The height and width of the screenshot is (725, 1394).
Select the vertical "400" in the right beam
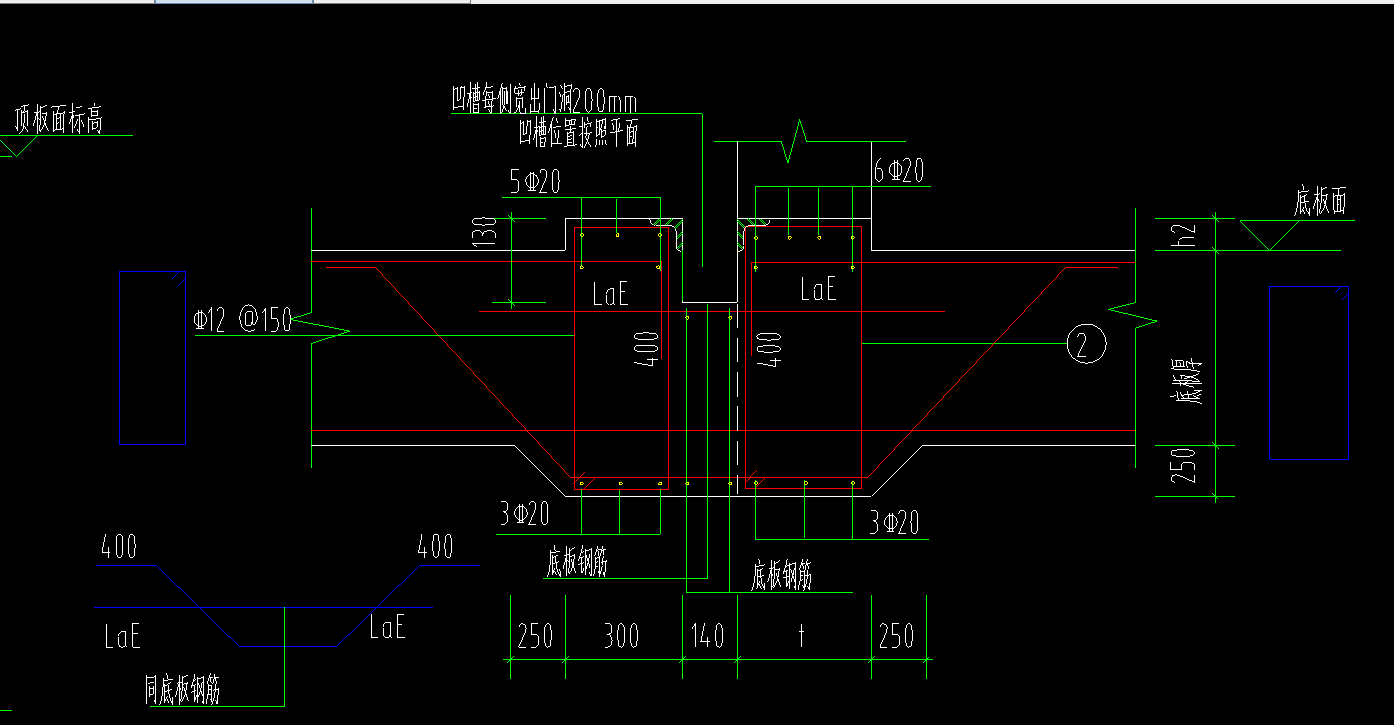pyautogui.click(x=770, y=350)
